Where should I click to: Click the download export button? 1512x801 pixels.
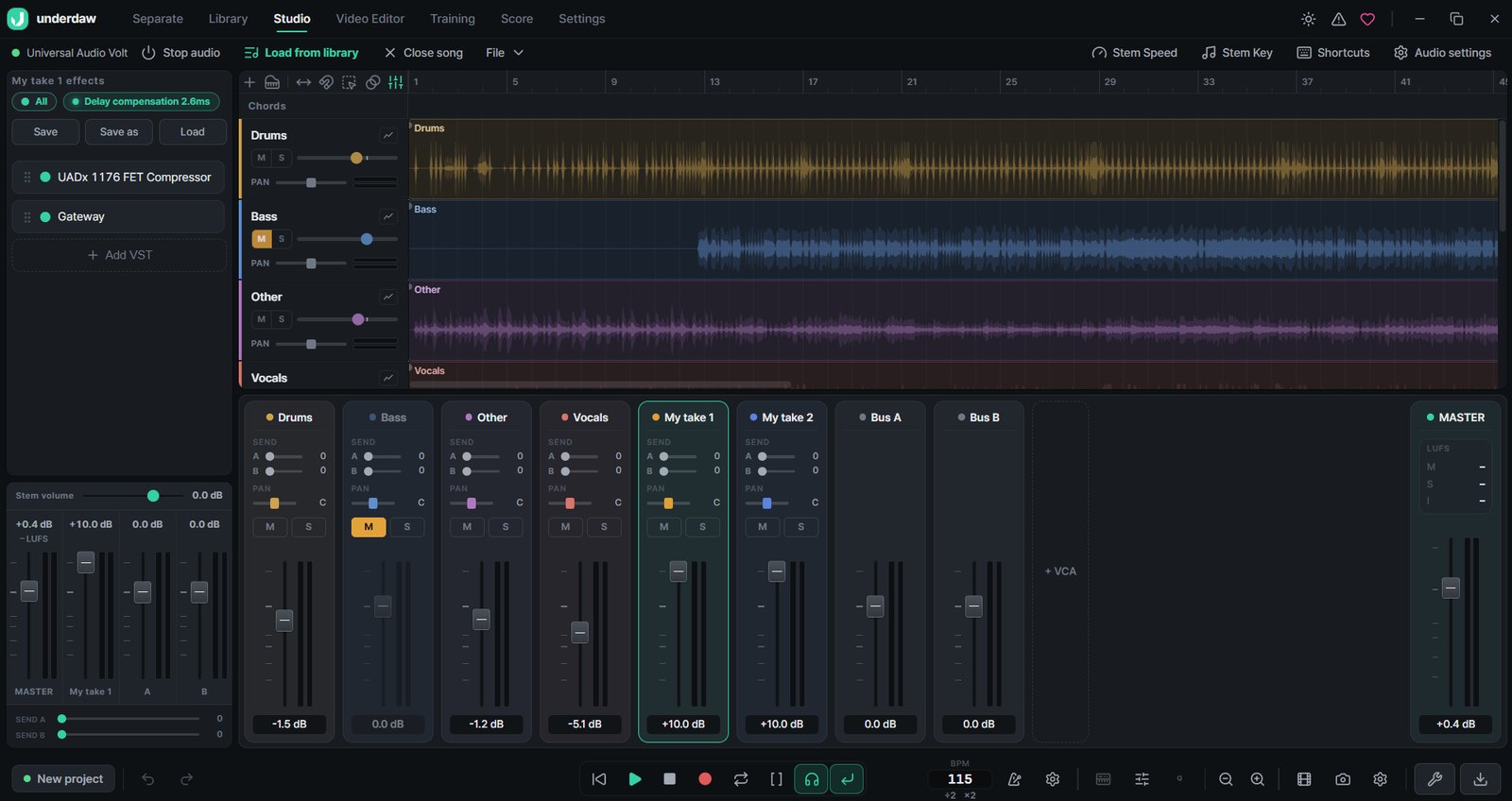tap(1481, 779)
